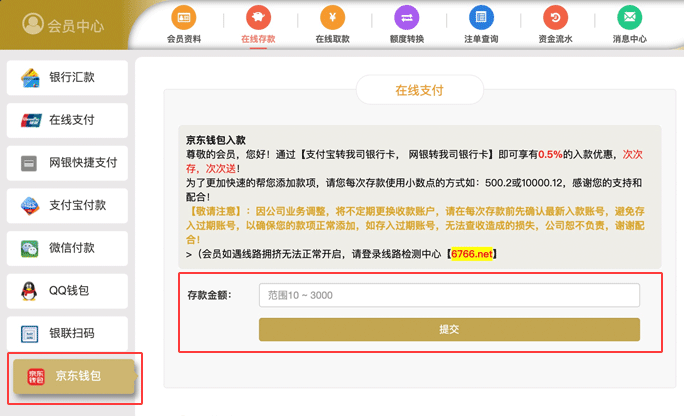Open 在线取款 yen icon

pyautogui.click(x=331, y=17)
